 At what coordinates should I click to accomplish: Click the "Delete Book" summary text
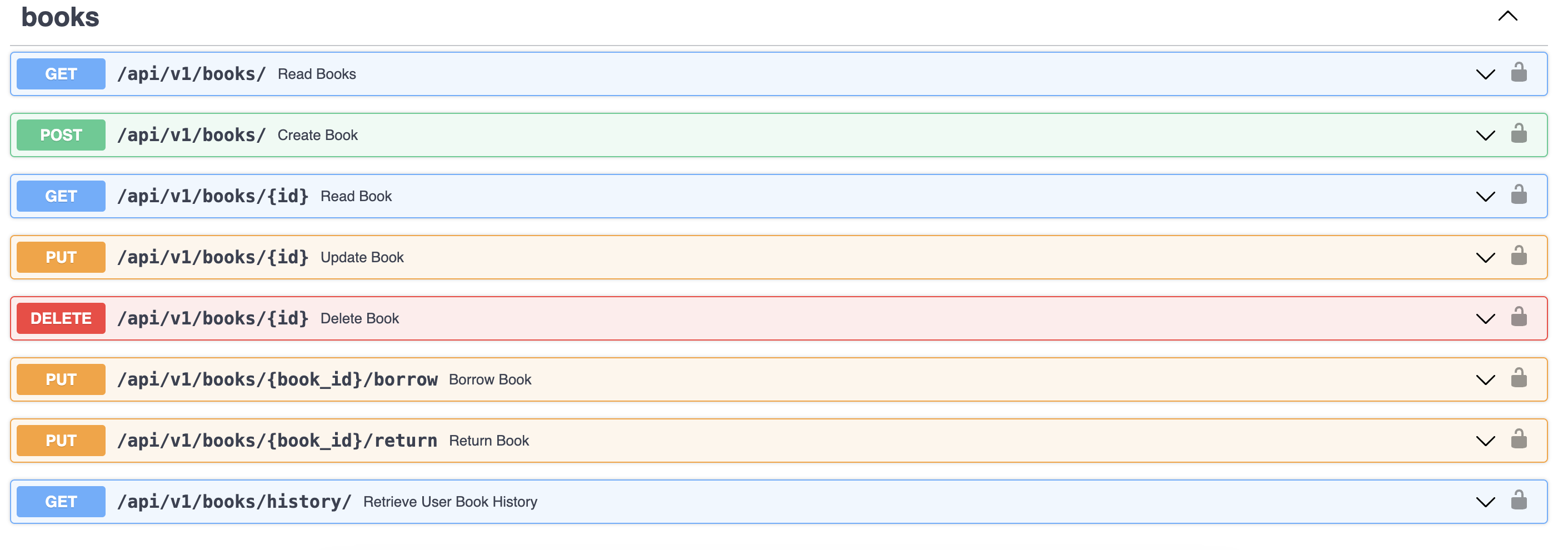(359, 319)
